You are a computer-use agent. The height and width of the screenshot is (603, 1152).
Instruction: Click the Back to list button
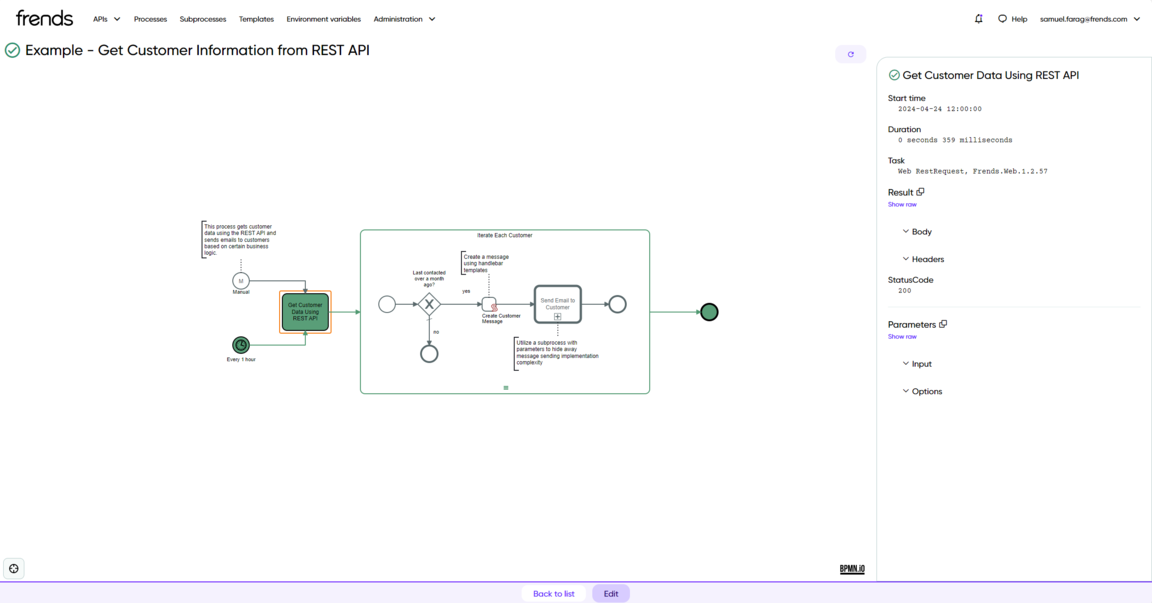554,593
